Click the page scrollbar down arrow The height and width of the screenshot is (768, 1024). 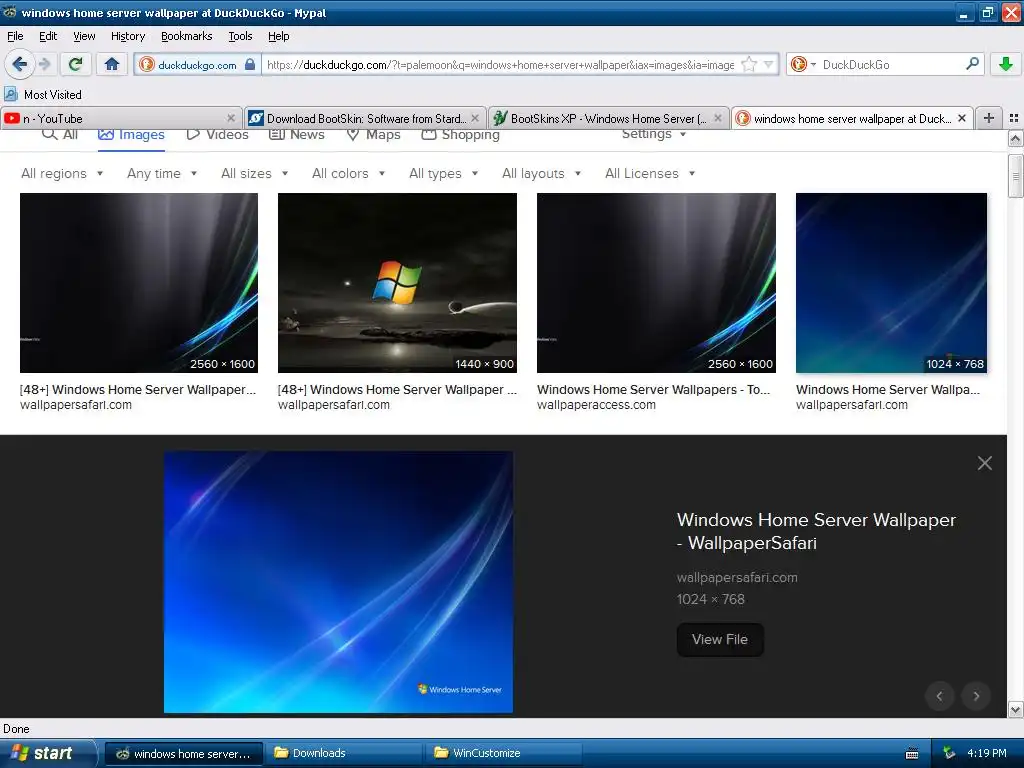tap(1015, 709)
